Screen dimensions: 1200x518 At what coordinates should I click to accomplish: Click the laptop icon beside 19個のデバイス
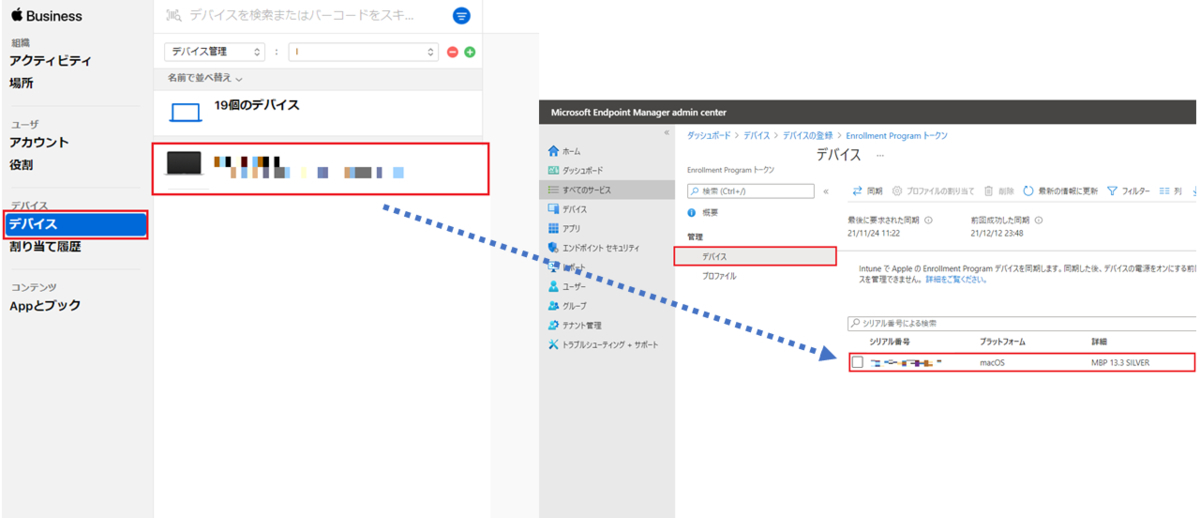pos(186,113)
